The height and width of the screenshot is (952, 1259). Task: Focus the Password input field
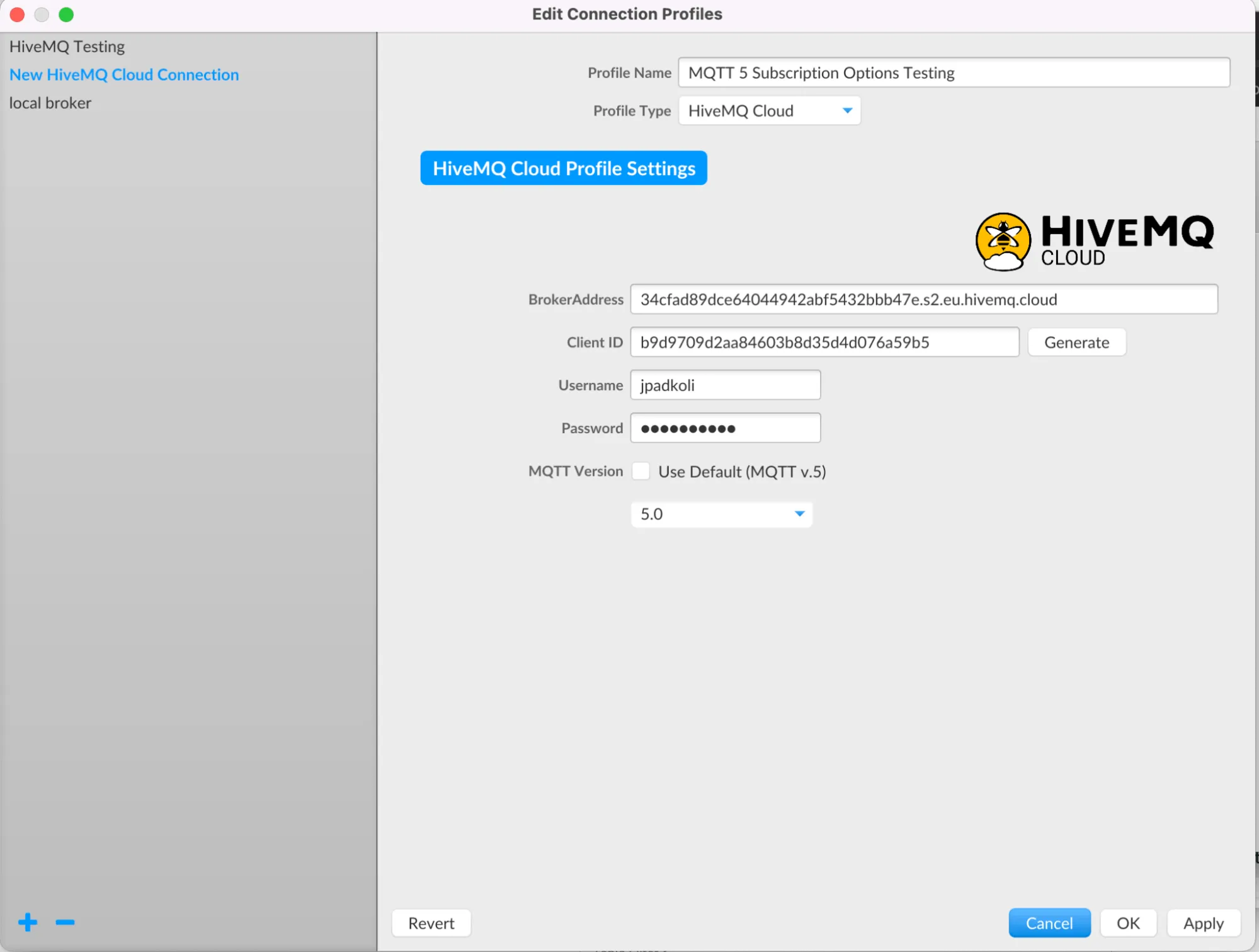[726, 429]
